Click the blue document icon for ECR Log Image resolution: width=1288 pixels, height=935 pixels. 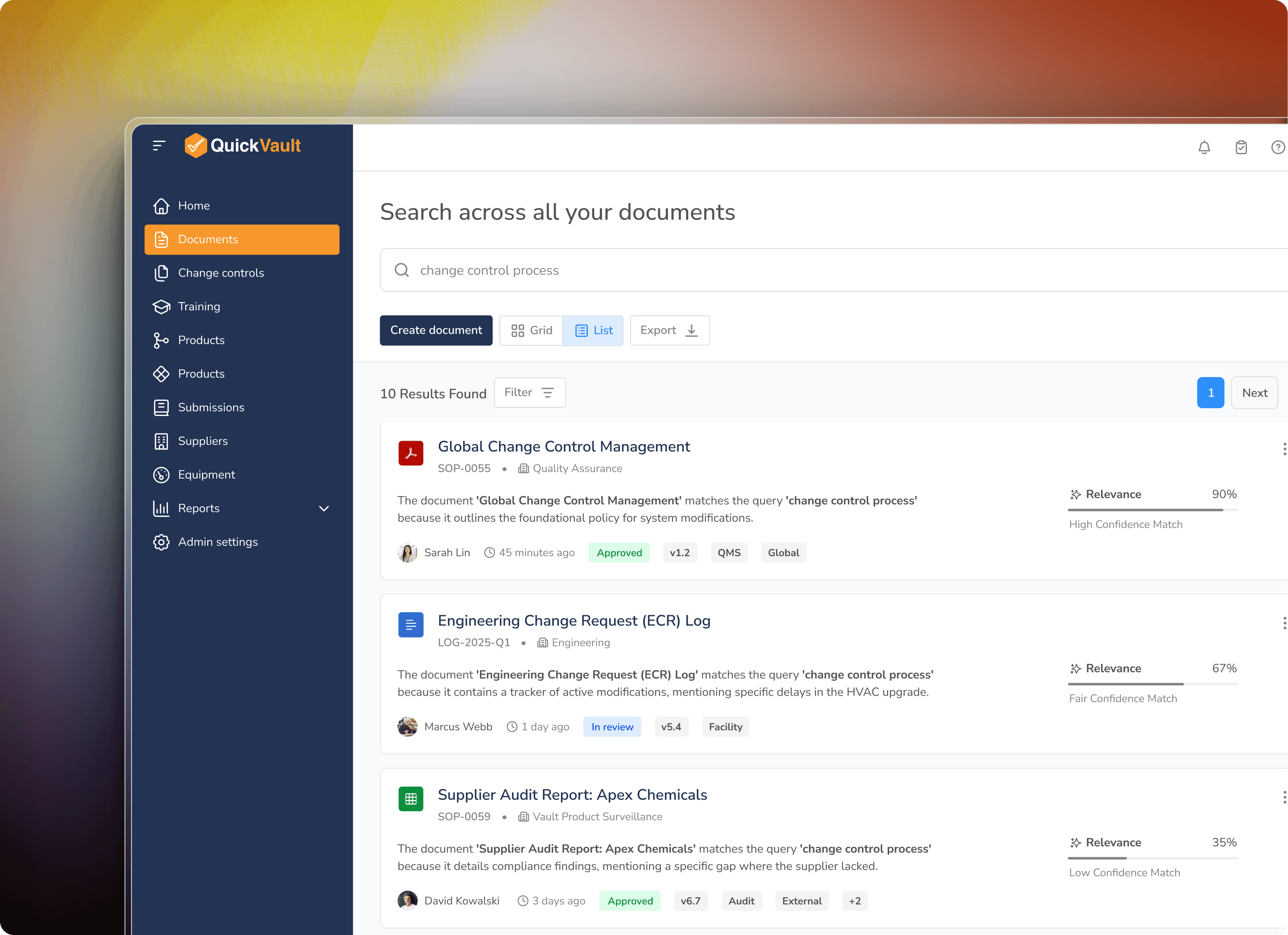(411, 625)
